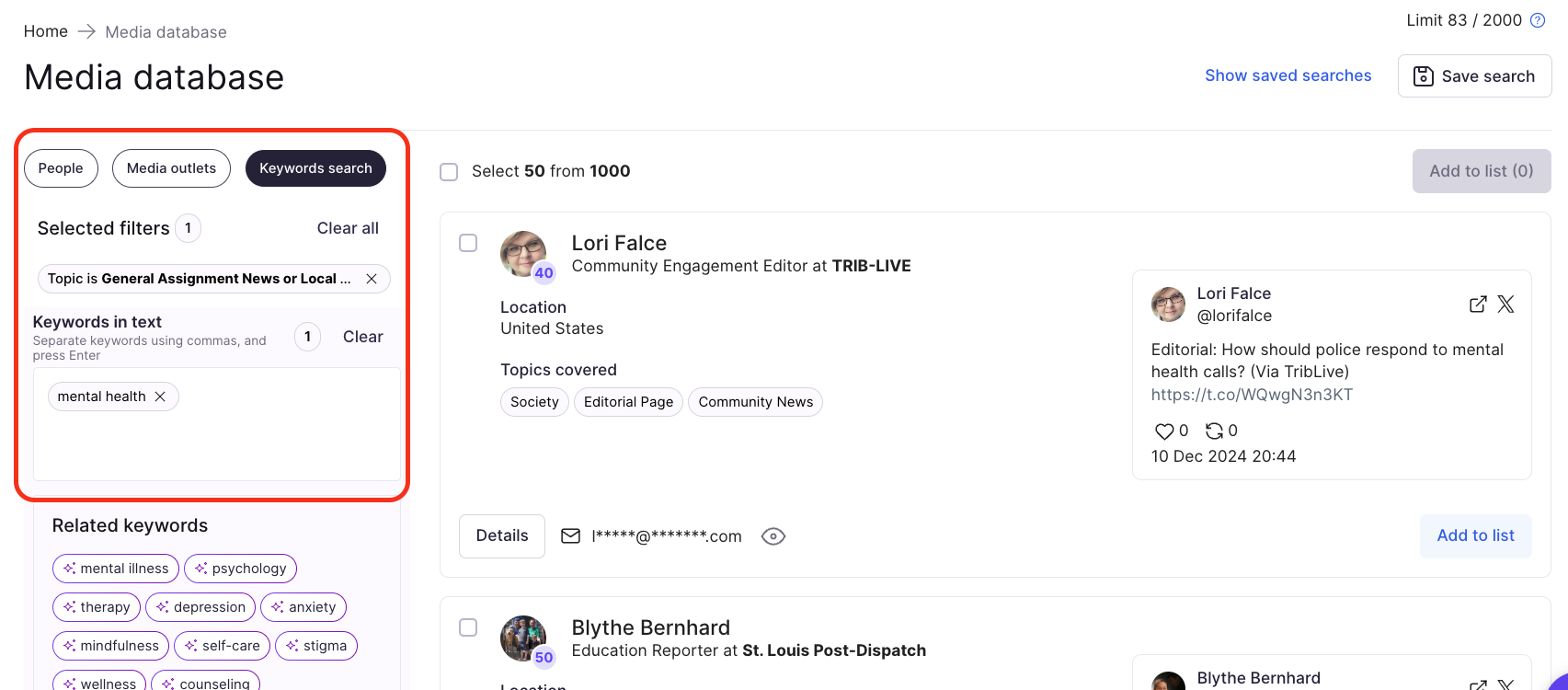
Task: Tick the Select 50 from 1000 checkbox
Action: (449, 172)
